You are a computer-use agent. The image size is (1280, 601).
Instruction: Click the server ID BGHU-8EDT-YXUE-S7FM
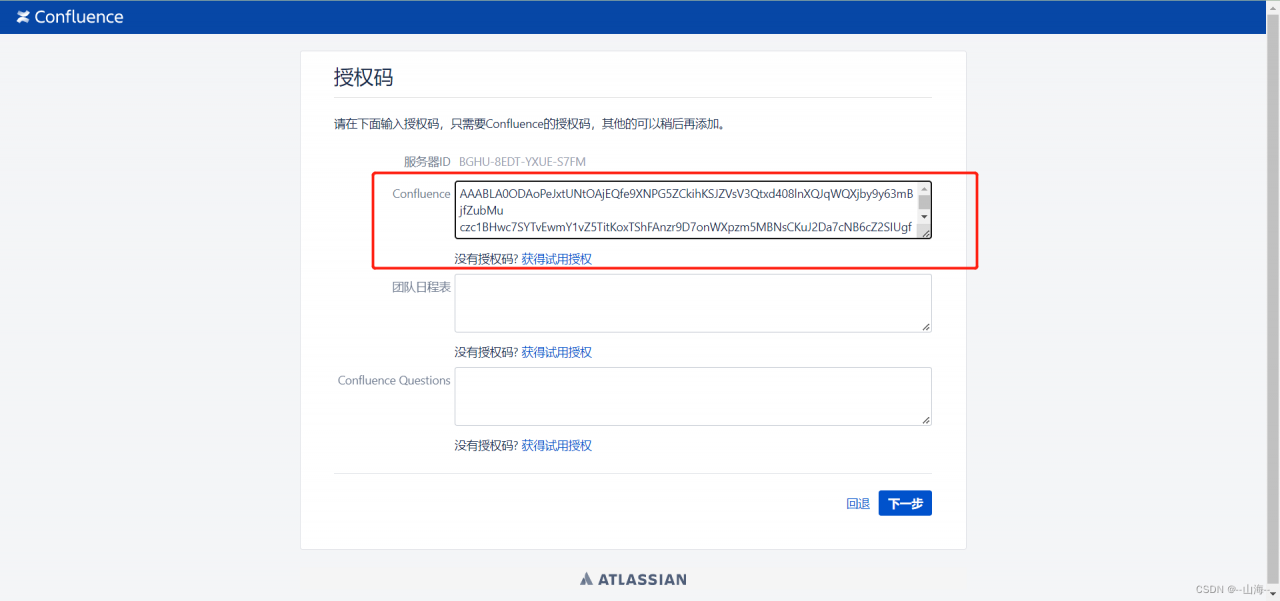(522, 161)
